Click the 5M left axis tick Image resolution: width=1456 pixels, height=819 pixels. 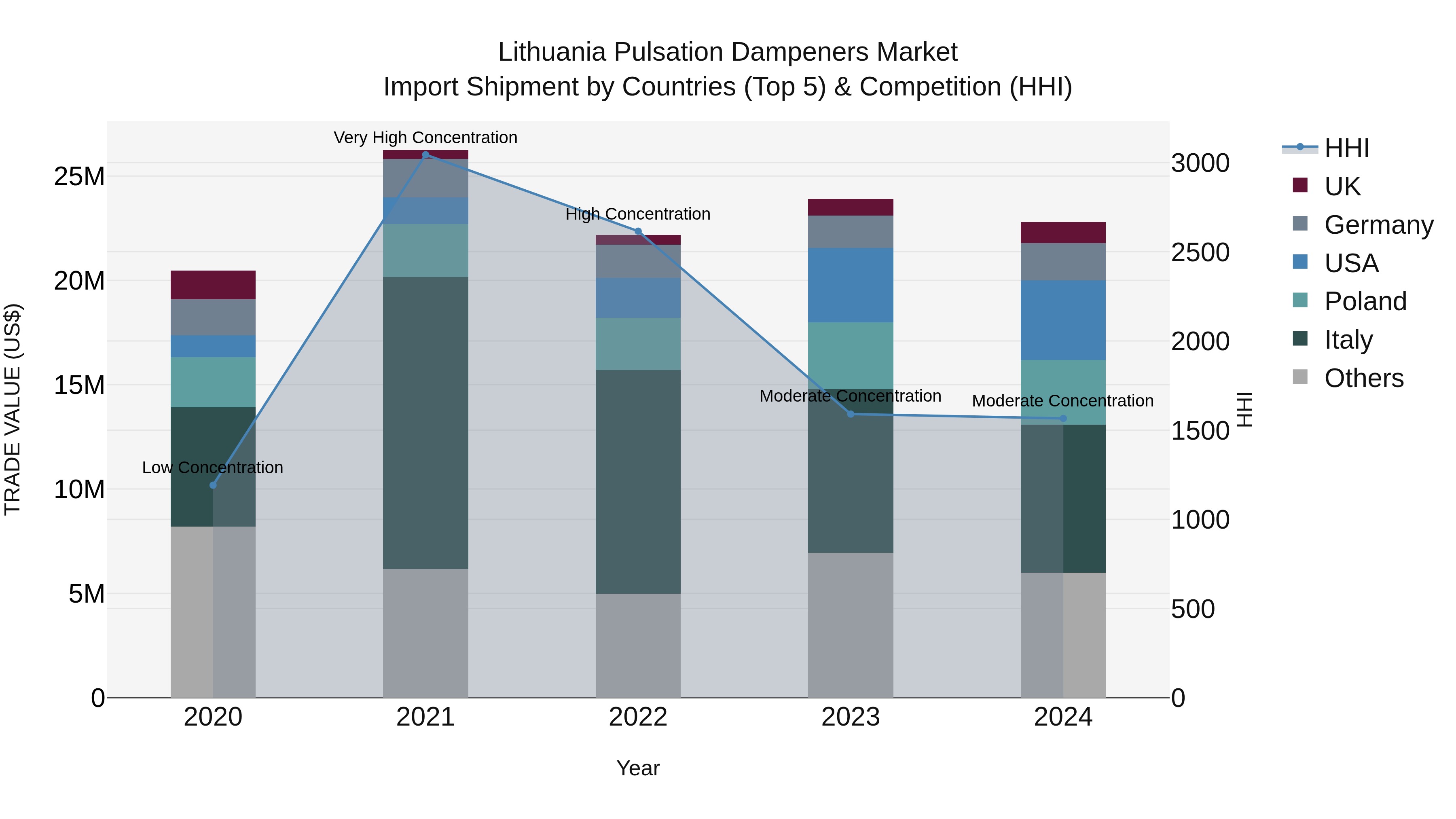87,593
